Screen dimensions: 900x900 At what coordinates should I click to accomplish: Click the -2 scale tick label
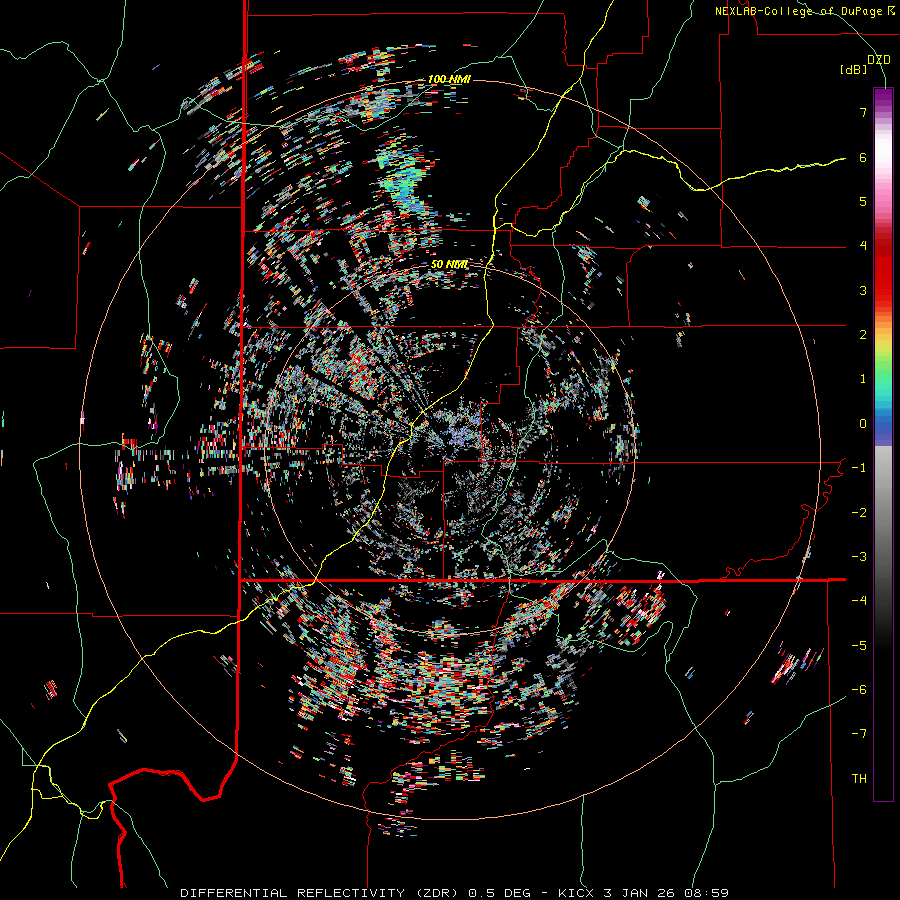859,513
